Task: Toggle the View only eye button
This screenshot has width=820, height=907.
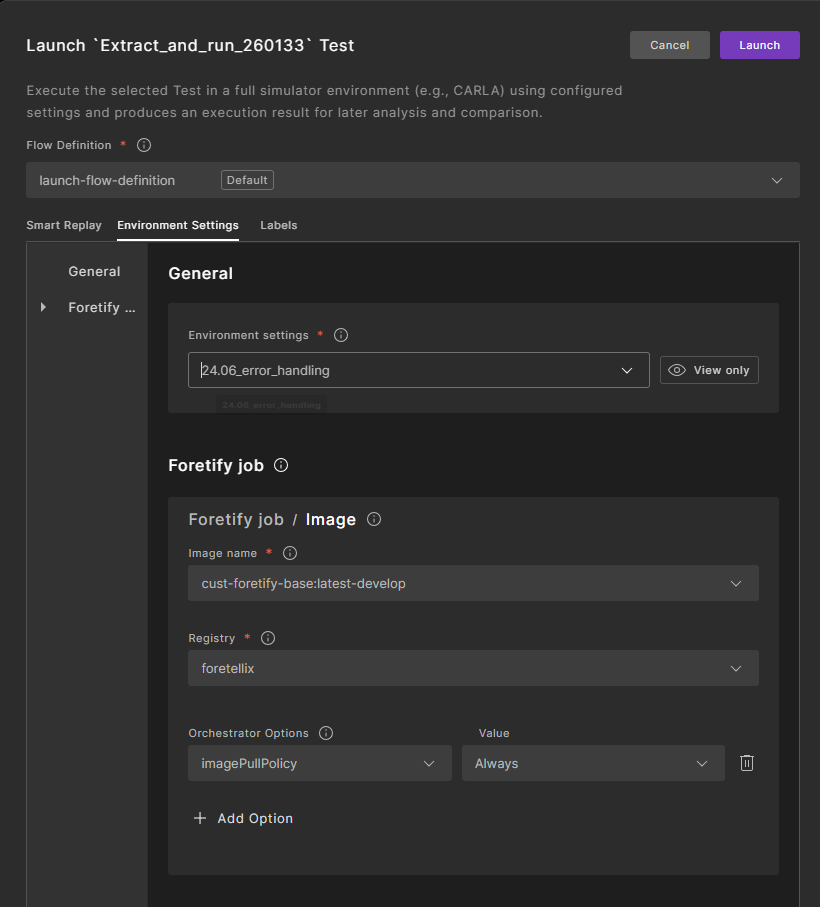Action: coord(709,370)
